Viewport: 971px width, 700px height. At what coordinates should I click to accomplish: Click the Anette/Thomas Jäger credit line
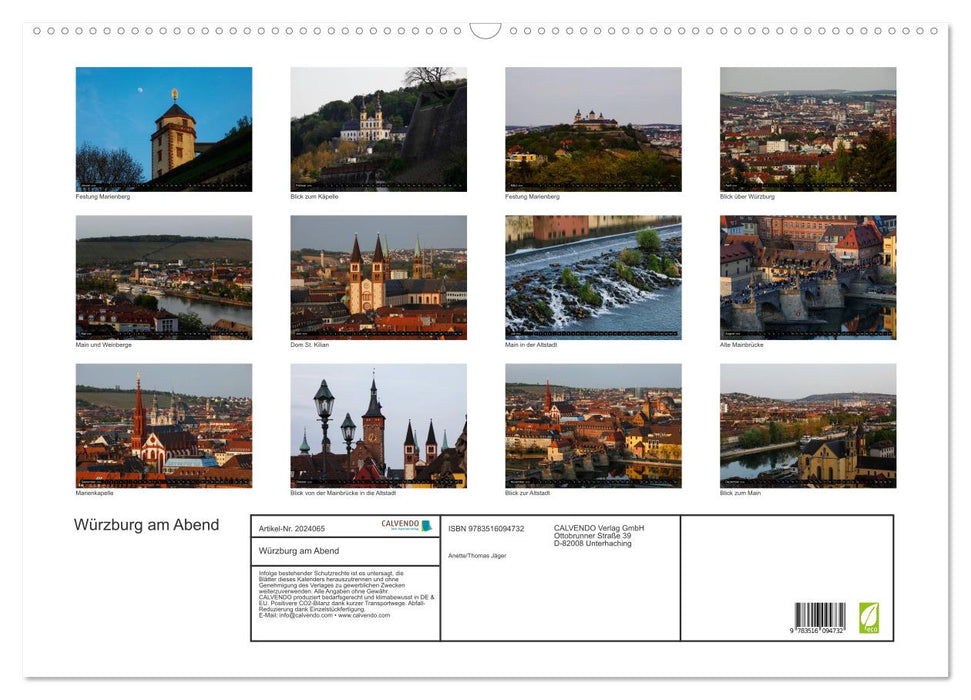pos(478,554)
